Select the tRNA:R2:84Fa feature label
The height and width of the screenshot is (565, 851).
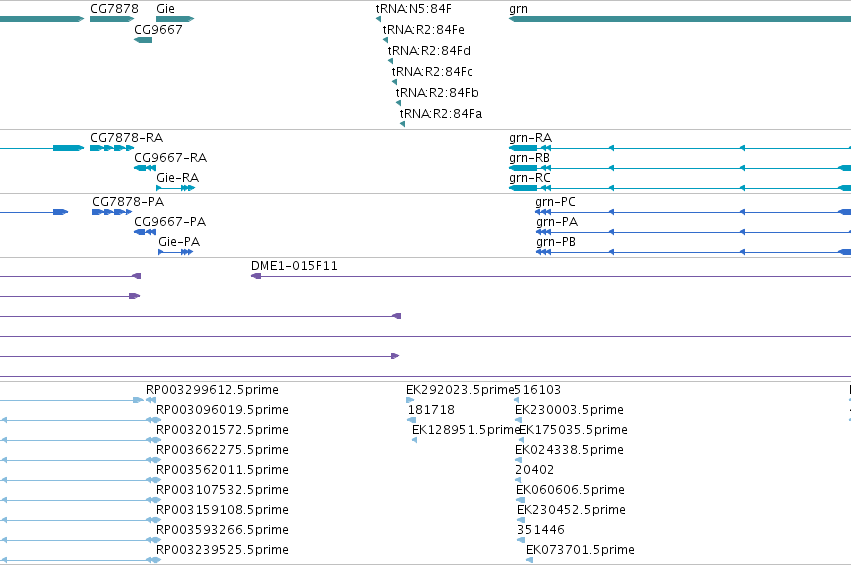(441, 113)
